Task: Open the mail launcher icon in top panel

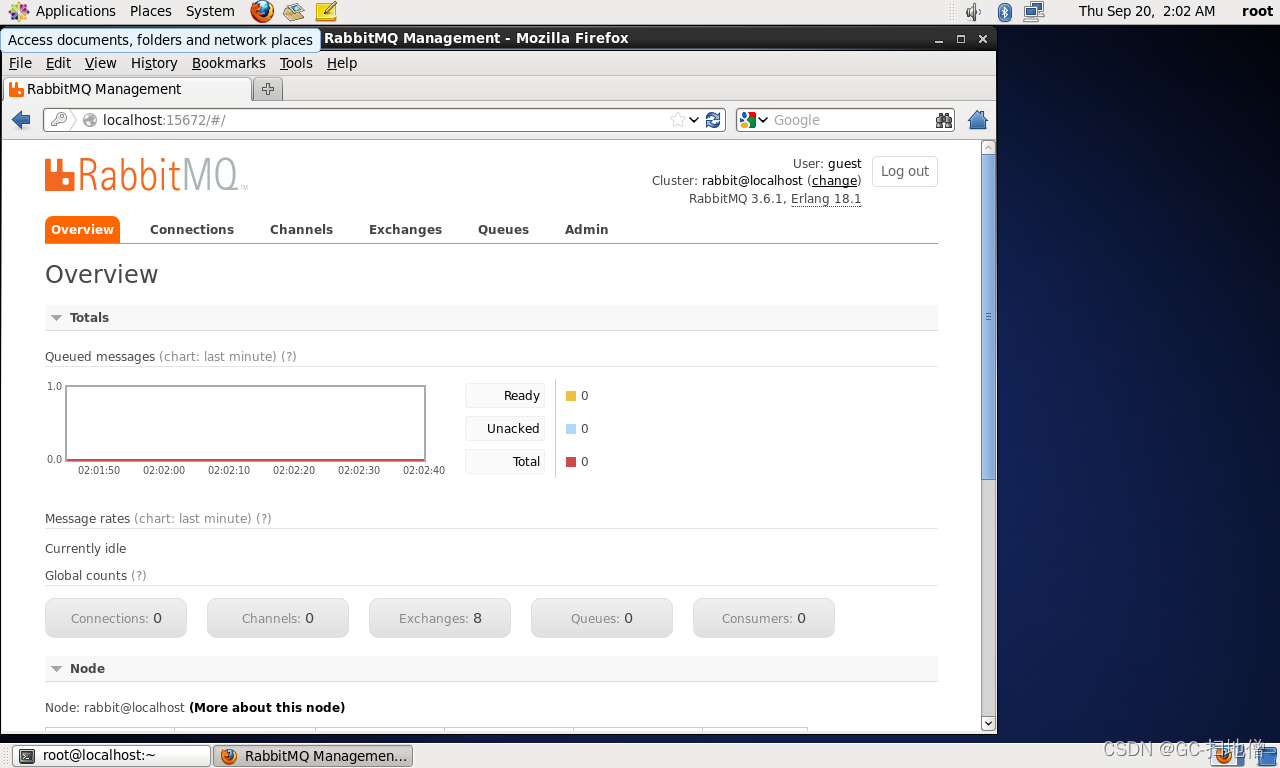Action: point(293,11)
